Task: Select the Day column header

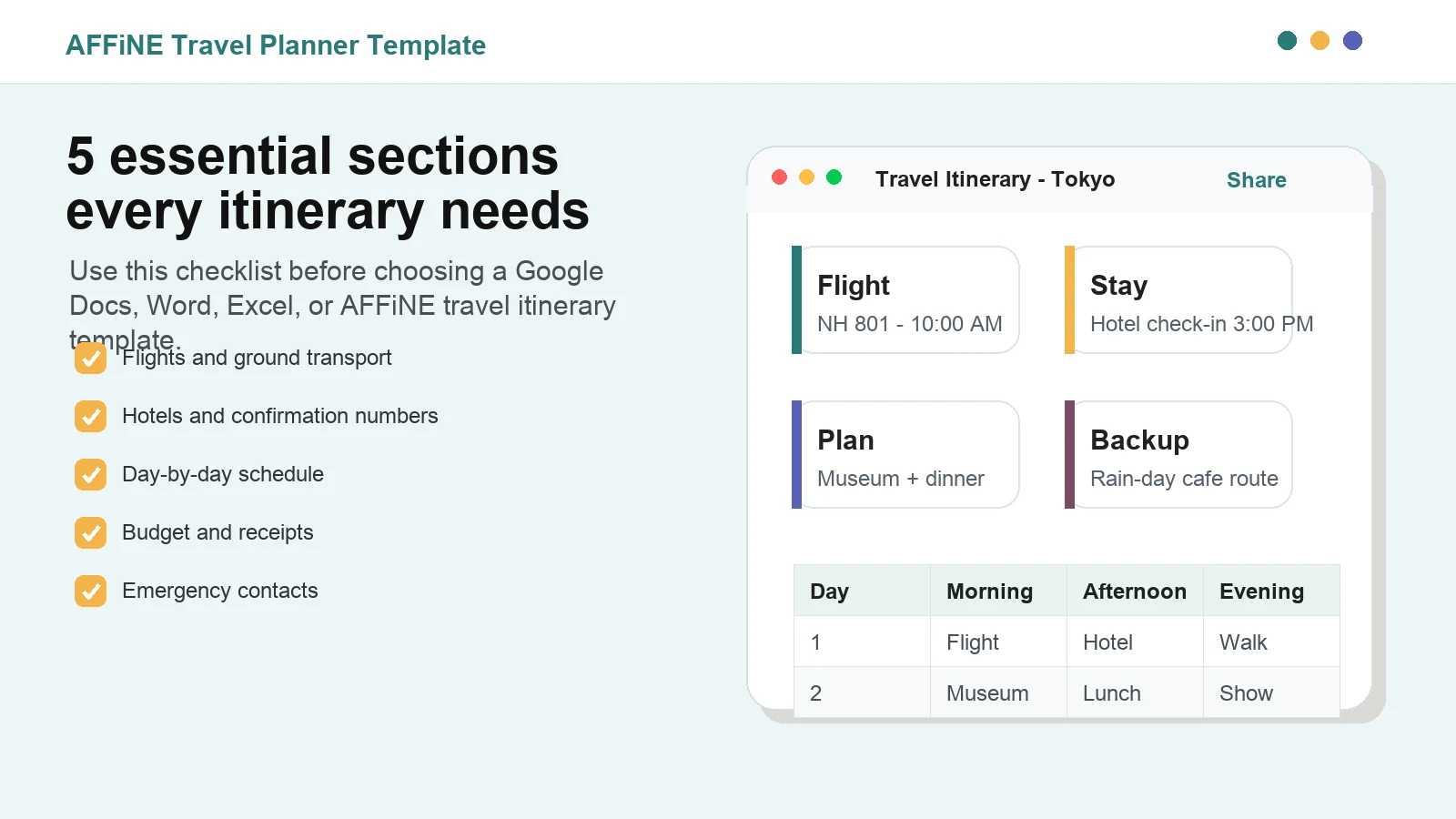Action: 862,591
